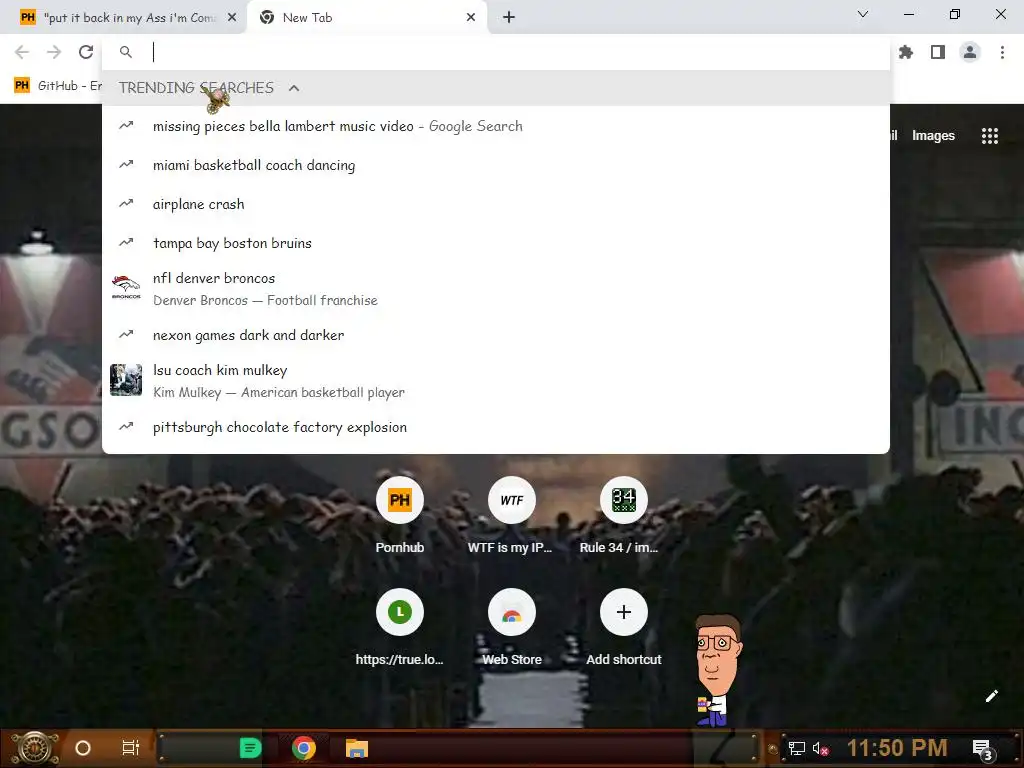Image resolution: width=1024 pixels, height=768 pixels.
Task: Collapse the Trending Searches section chevron
Action: coord(294,88)
